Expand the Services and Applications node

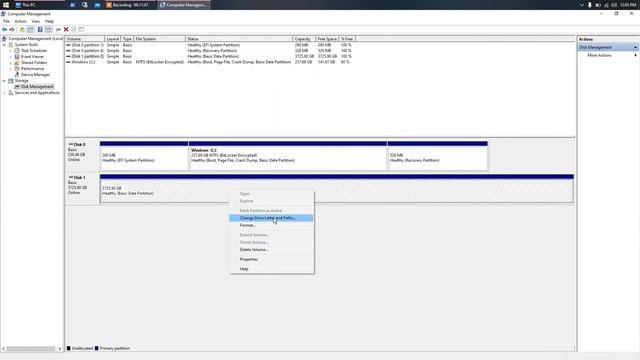coord(4,93)
